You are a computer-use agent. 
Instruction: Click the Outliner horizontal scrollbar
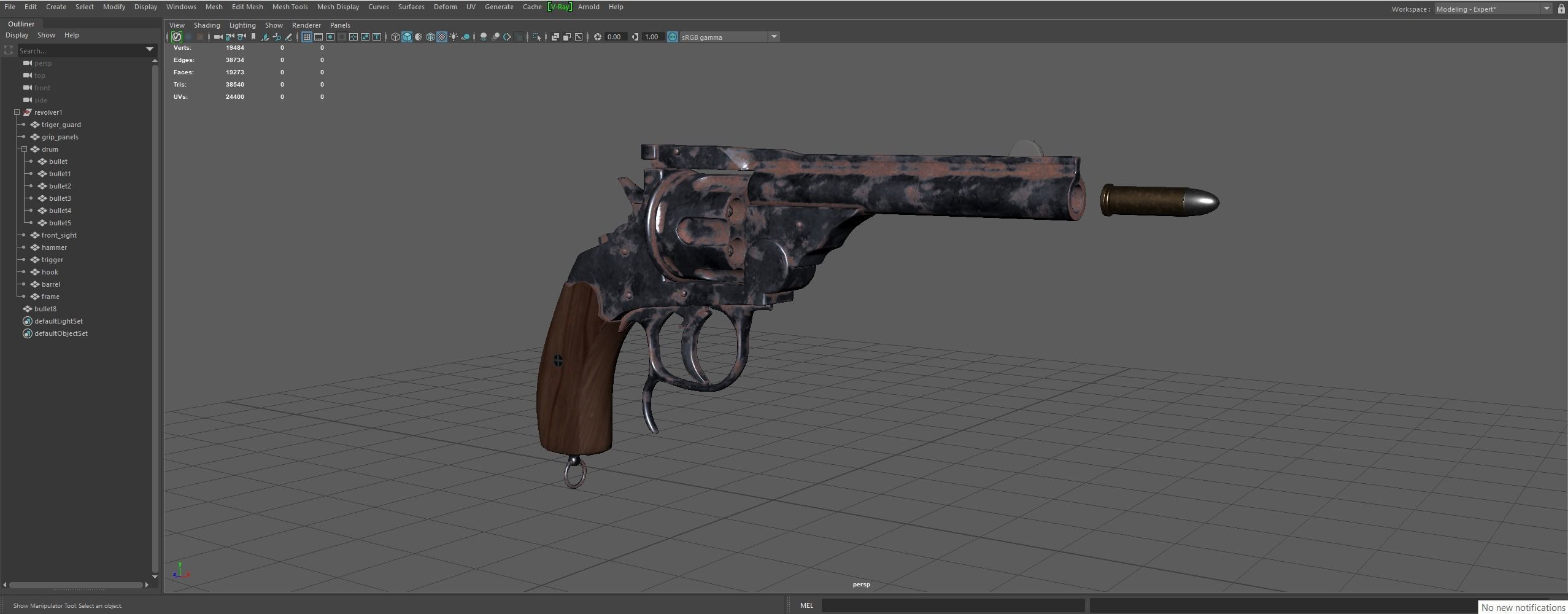[76, 585]
